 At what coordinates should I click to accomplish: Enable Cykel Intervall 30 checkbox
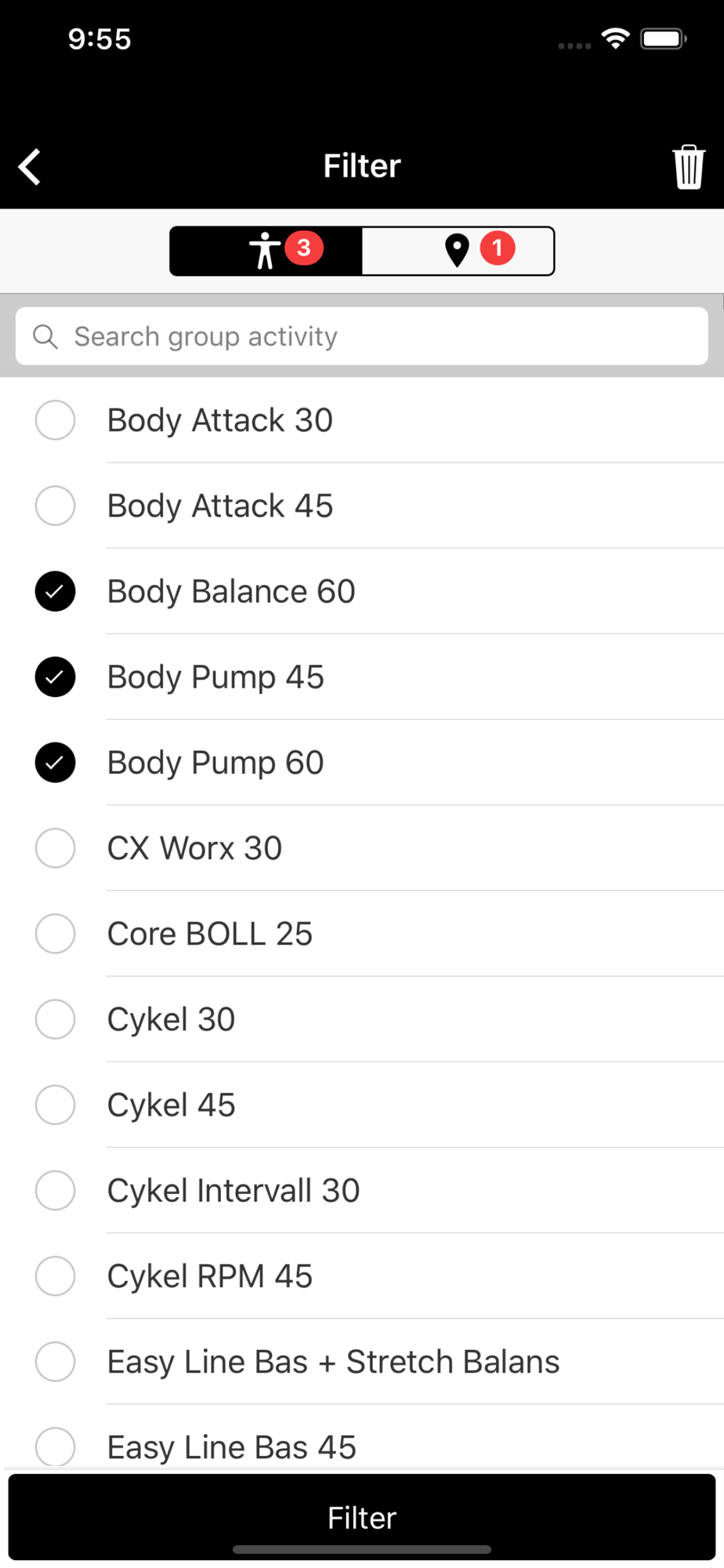point(56,1190)
